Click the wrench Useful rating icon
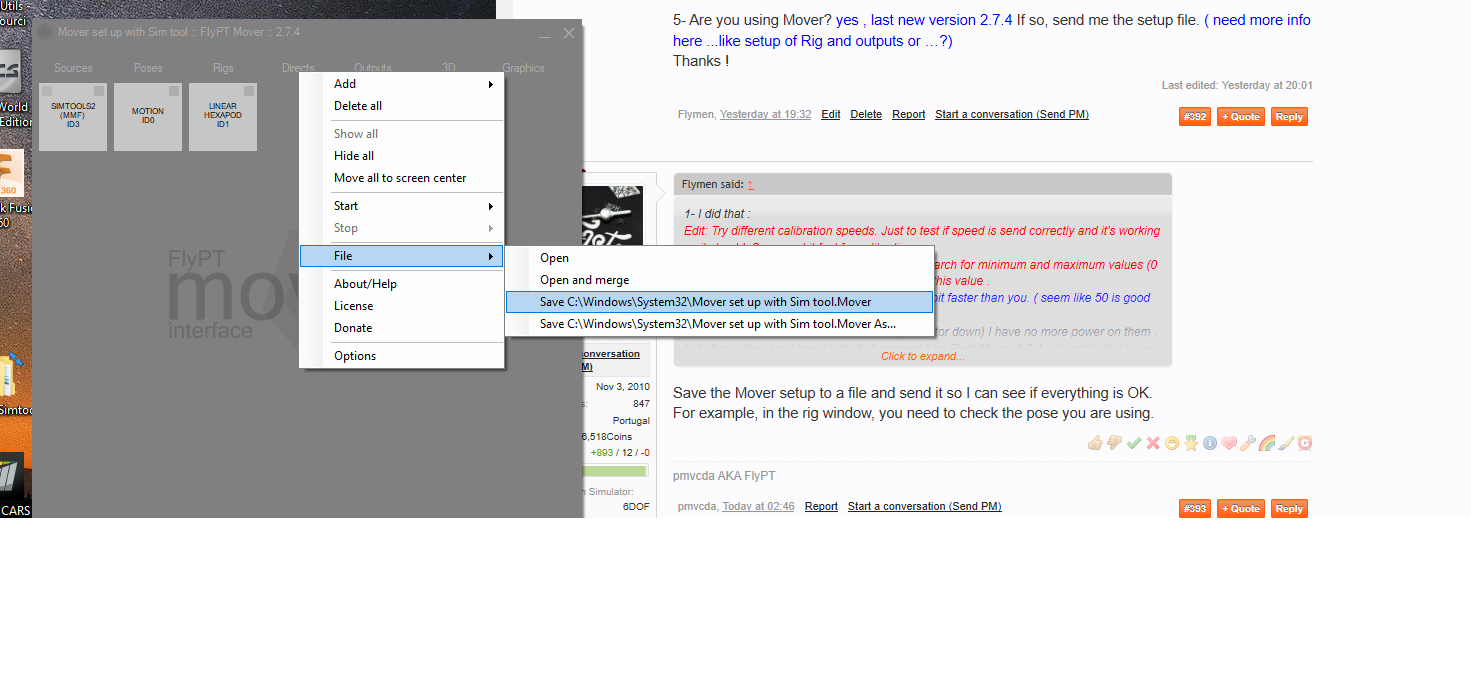The width and height of the screenshot is (1471, 686). tap(1248, 443)
